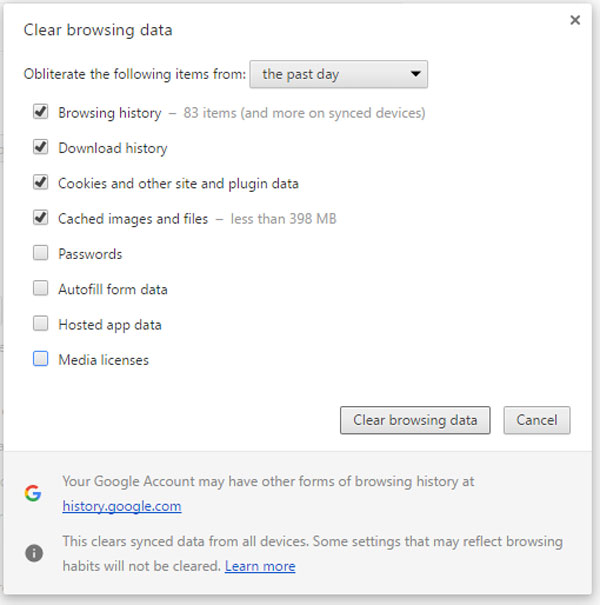Select the Autofill form data label
Screen dimensions: 600x605
coord(113,289)
